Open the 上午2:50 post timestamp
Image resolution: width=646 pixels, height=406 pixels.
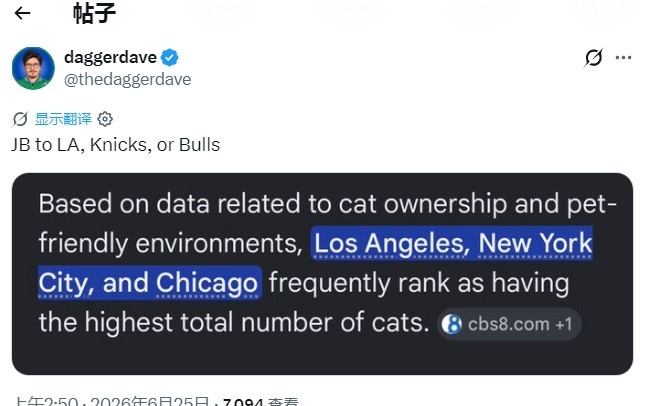click(x=46, y=401)
